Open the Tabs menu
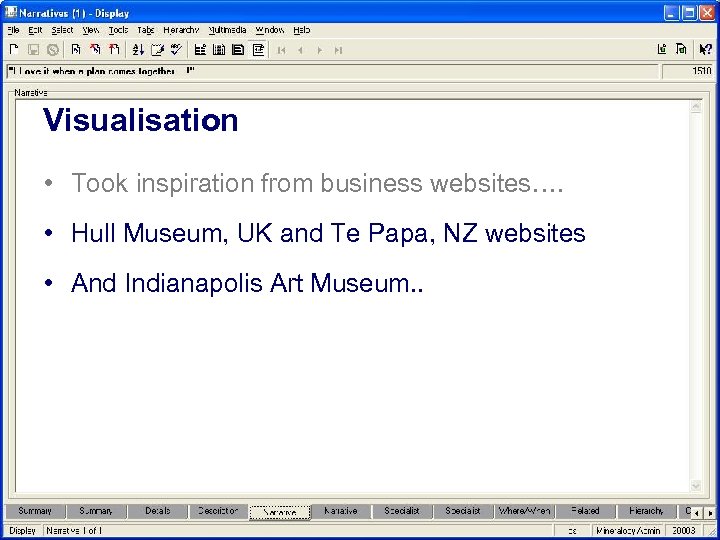720x540 pixels. [x=146, y=30]
